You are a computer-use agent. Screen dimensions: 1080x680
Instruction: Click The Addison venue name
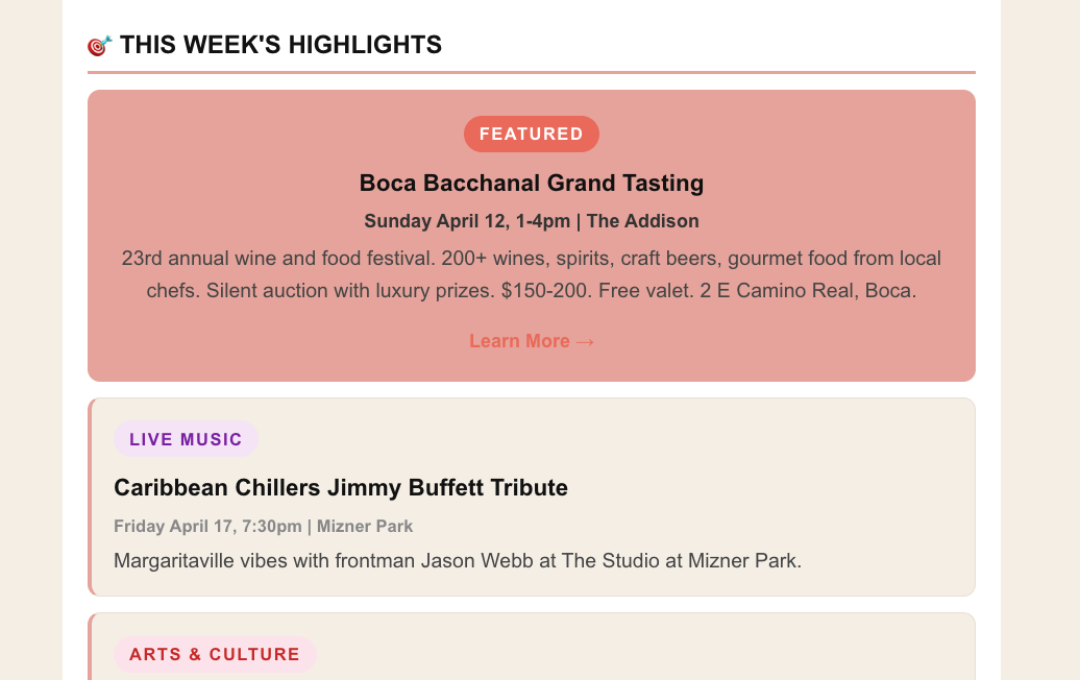pos(643,221)
